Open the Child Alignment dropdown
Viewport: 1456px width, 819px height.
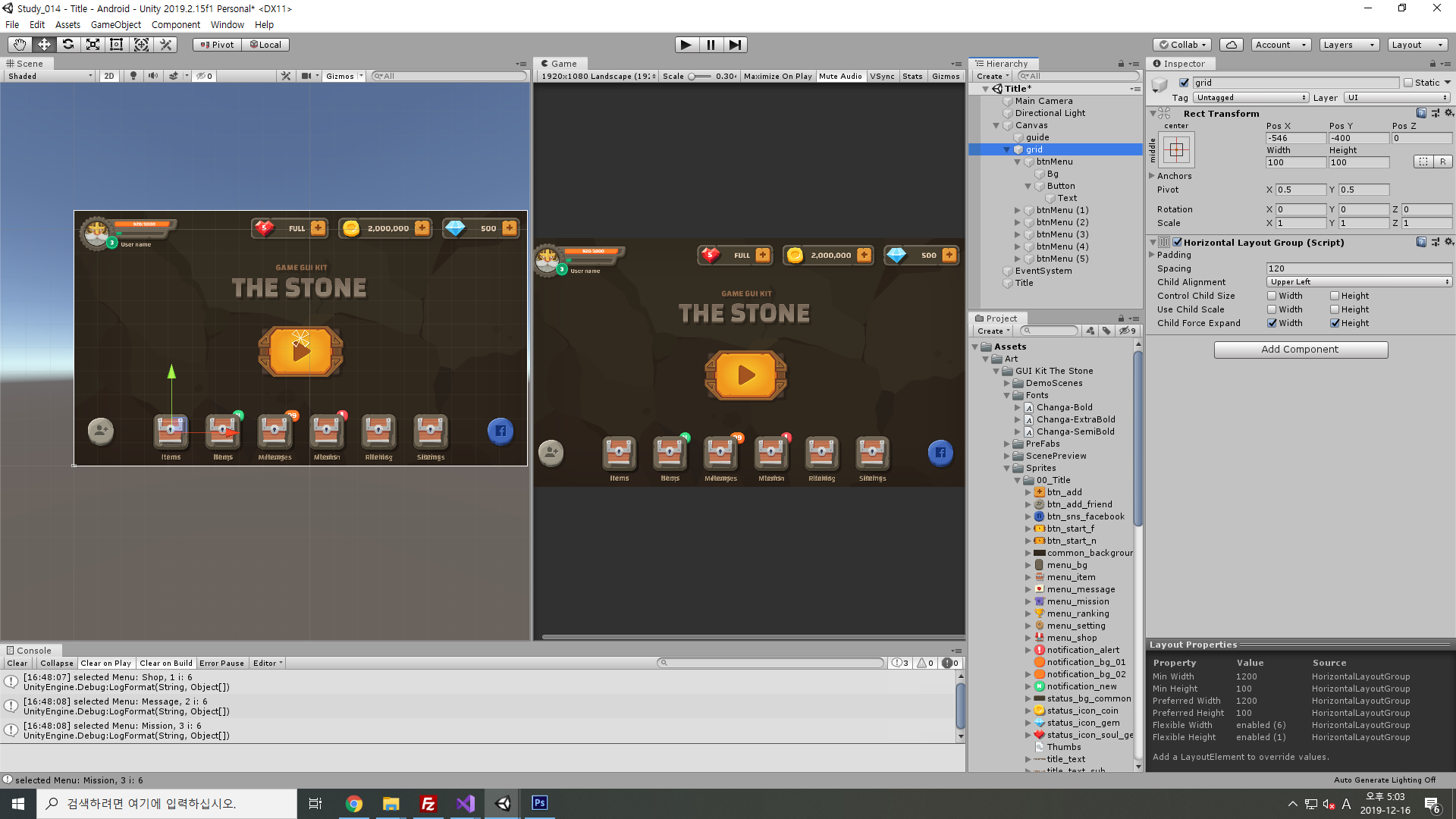[1359, 282]
